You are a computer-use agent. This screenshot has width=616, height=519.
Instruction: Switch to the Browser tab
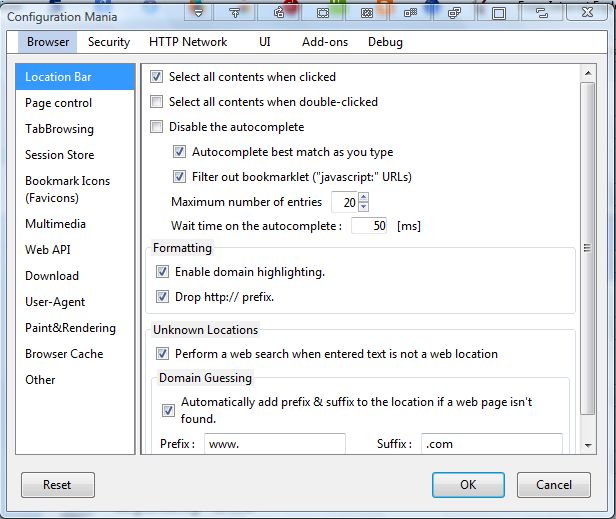click(x=48, y=42)
